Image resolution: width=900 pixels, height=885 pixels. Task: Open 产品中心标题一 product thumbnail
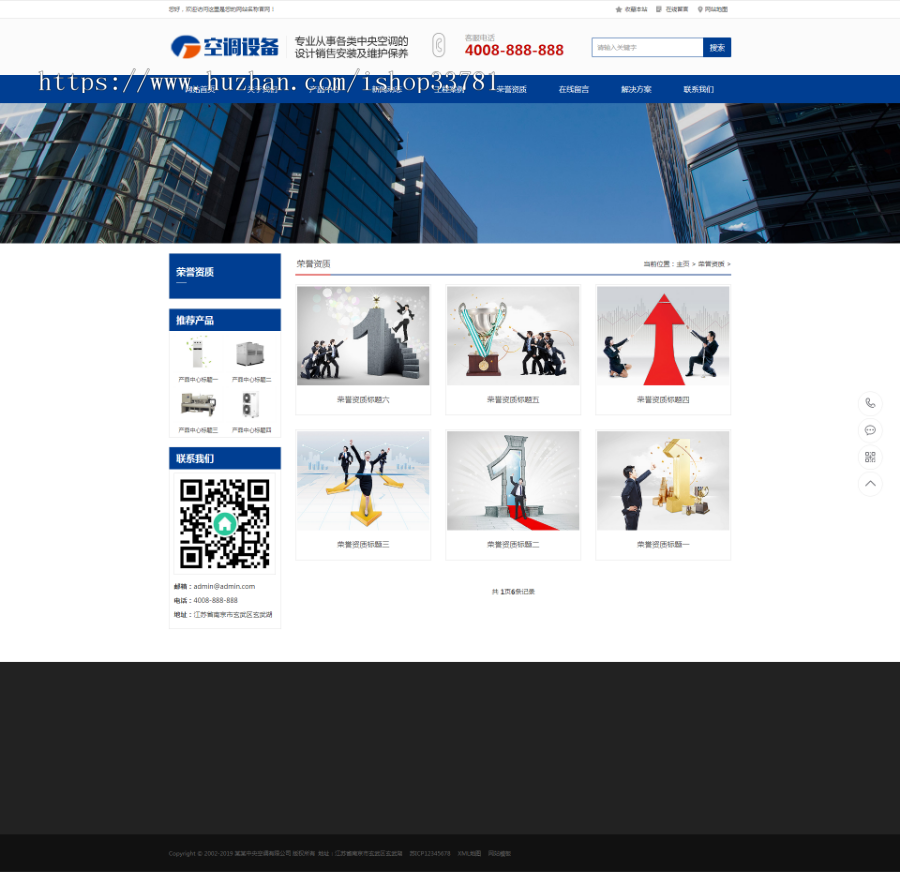[198, 353]
